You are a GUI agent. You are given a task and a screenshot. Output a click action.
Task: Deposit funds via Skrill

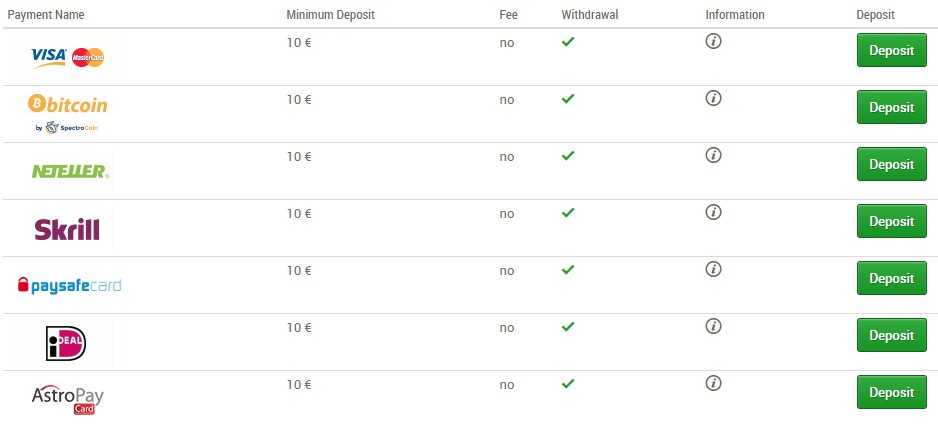pos(891,221)
